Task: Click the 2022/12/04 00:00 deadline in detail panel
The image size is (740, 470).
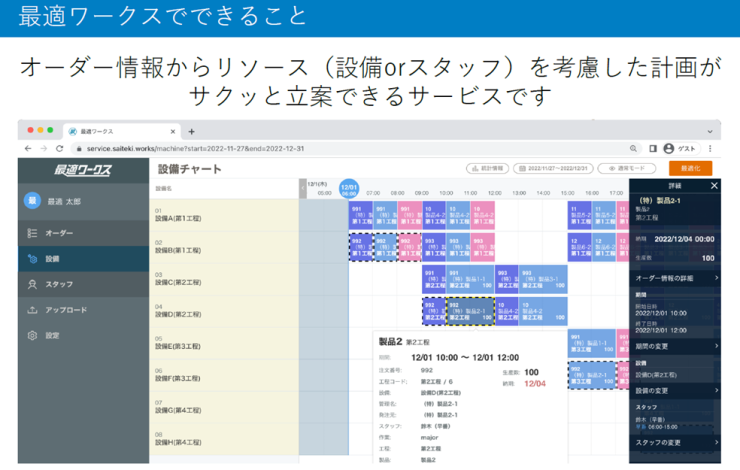Action: click(684, 239)
